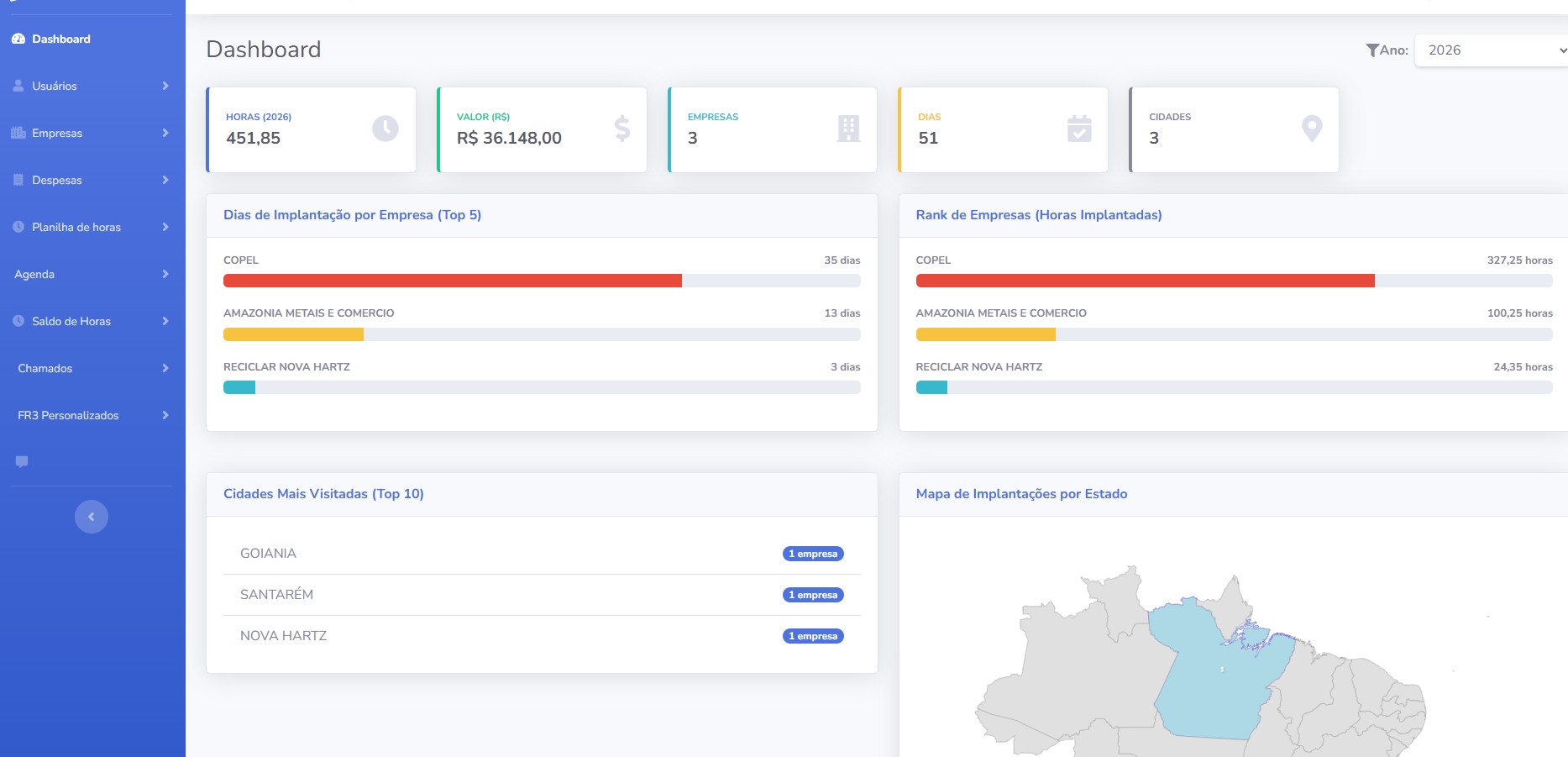Expand the Usuários submenu chevron
The image size is (1568, 757).
(x=165, y=86)
